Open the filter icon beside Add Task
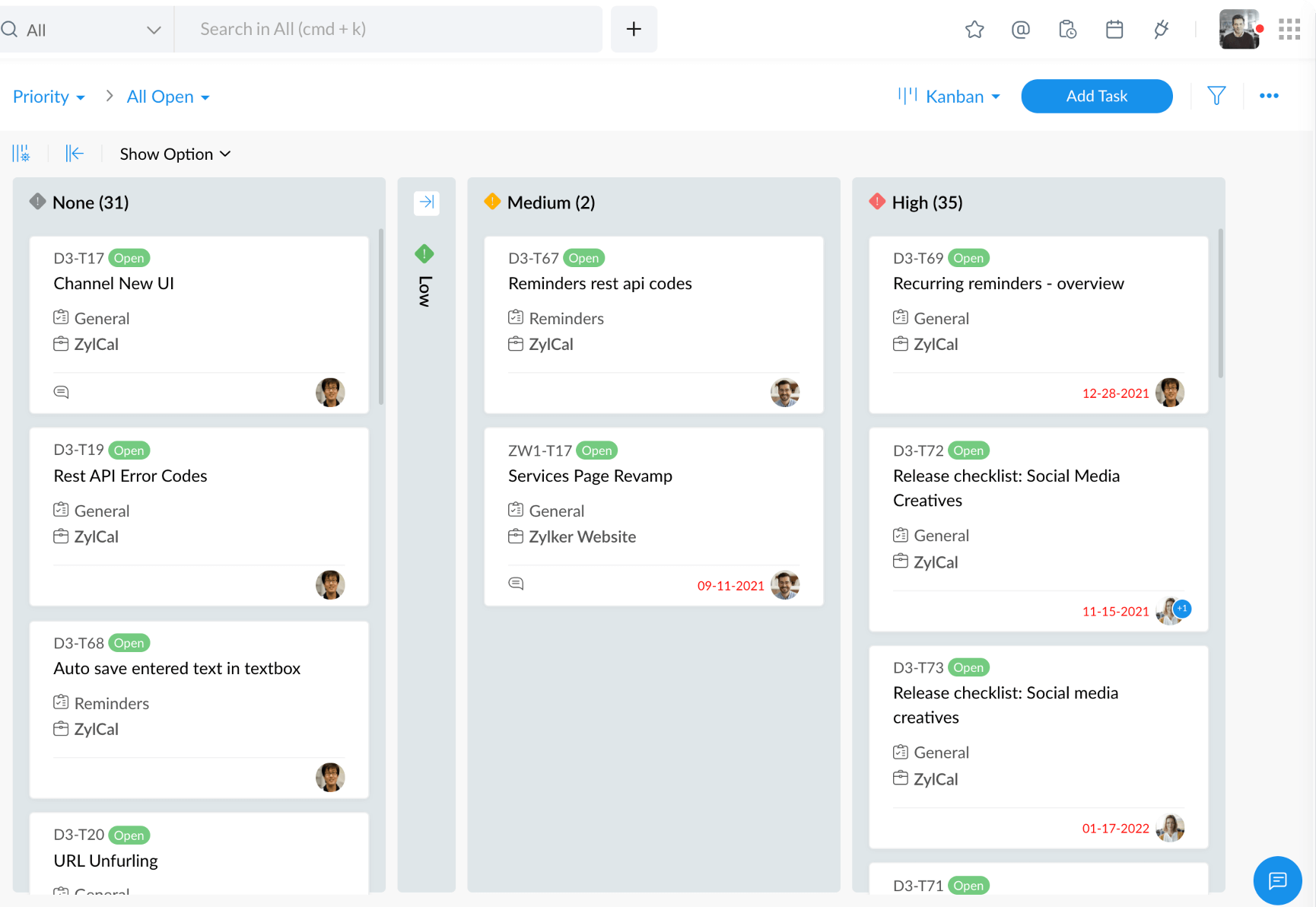Screen dimensions: 1316x907 coord(1216,96)
